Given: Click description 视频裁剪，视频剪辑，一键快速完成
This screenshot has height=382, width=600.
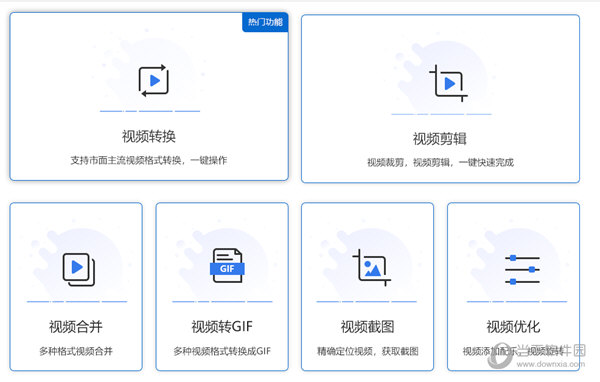Looking at the screenshot, I should click(x=440, y=162).
